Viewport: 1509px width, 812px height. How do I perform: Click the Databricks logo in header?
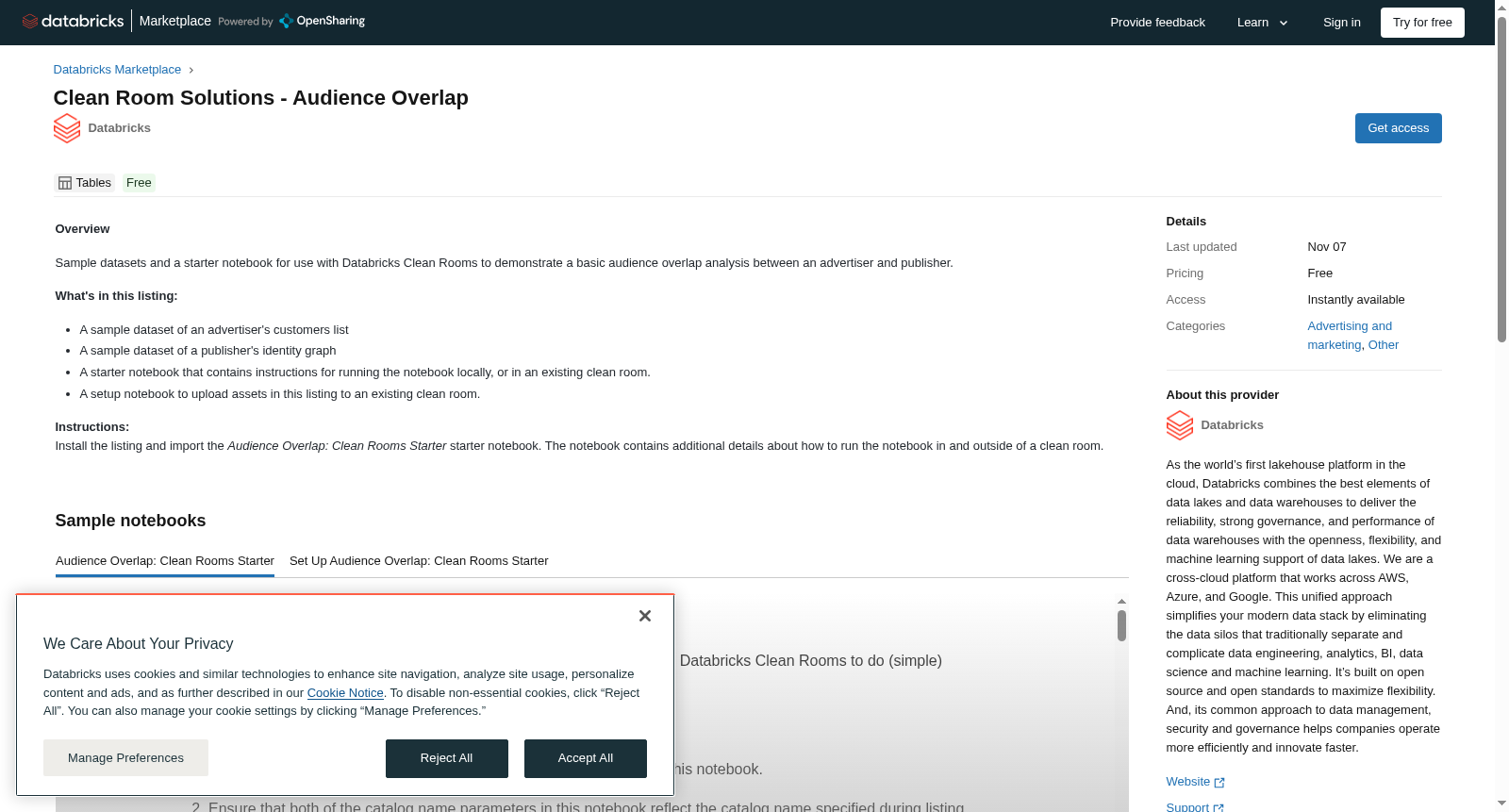click(x=73, y=21)
